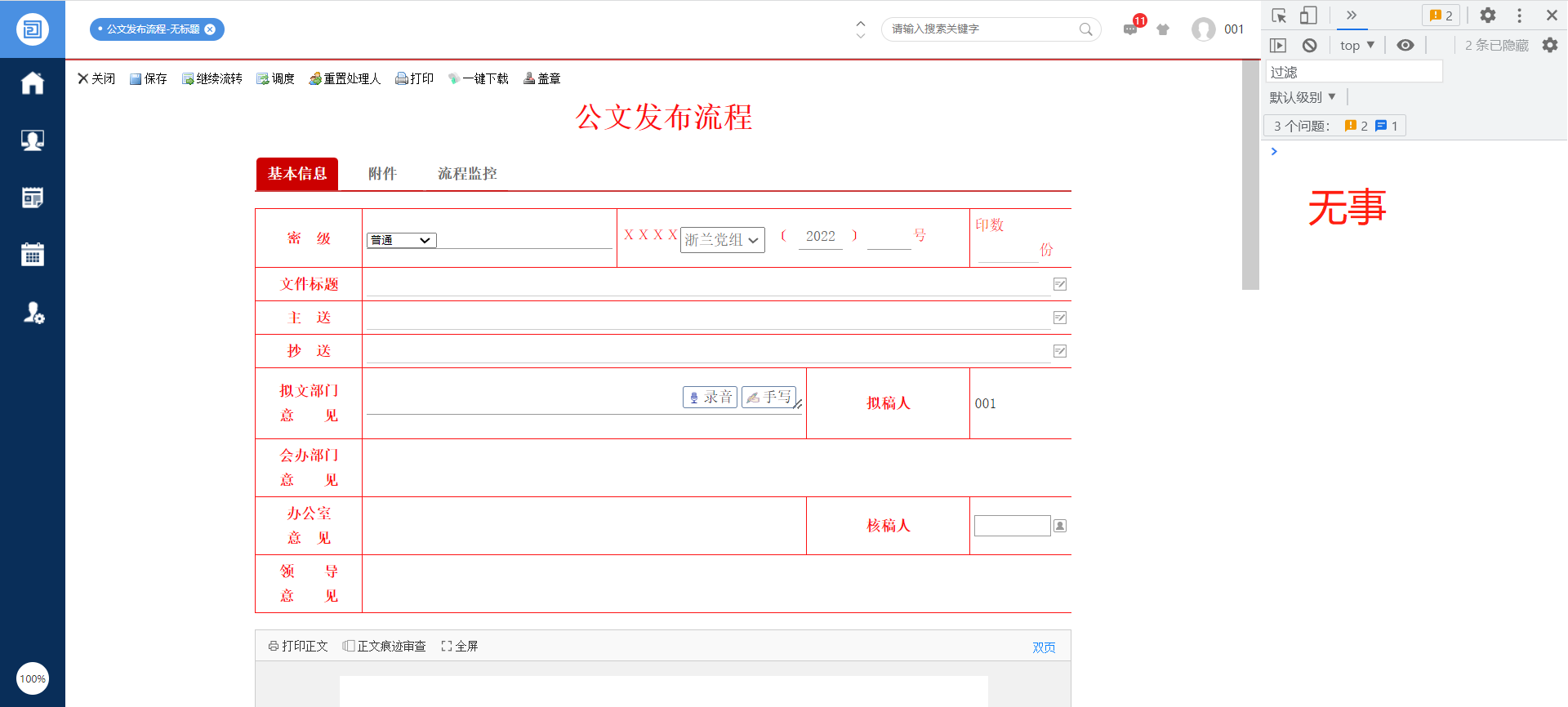Click the 录音 record button

710,397
